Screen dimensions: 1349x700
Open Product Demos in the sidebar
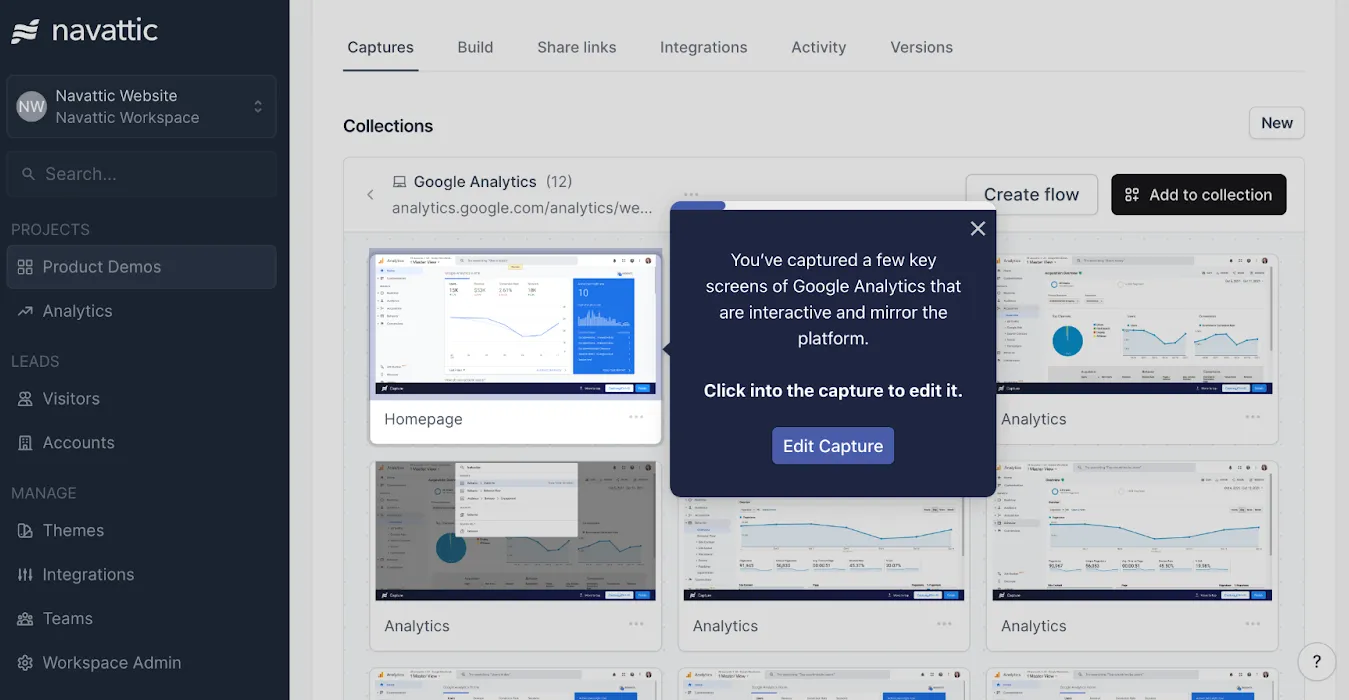point(141,267)
